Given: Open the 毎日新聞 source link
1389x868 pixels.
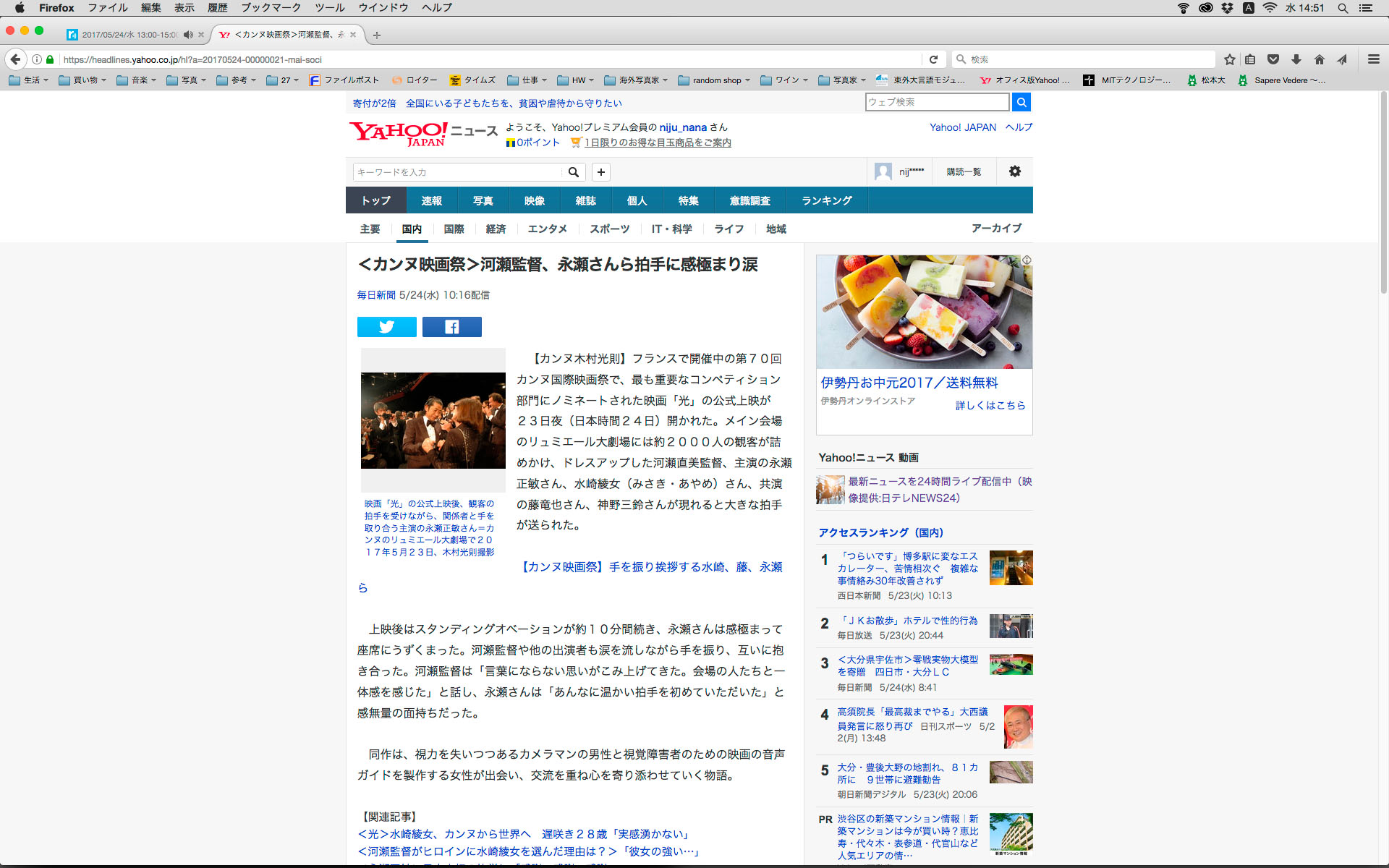Looking at the screenshot, I should point(375,295).
